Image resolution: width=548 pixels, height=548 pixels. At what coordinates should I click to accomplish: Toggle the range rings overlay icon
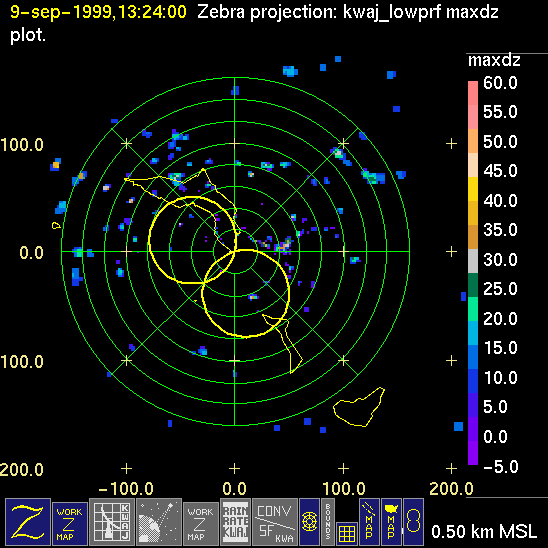(x=309, y=522)
